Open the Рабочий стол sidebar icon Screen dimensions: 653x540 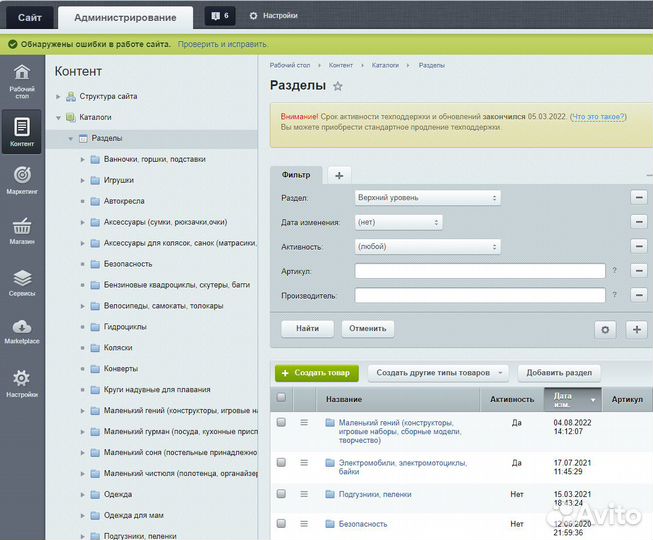point(22,79)
